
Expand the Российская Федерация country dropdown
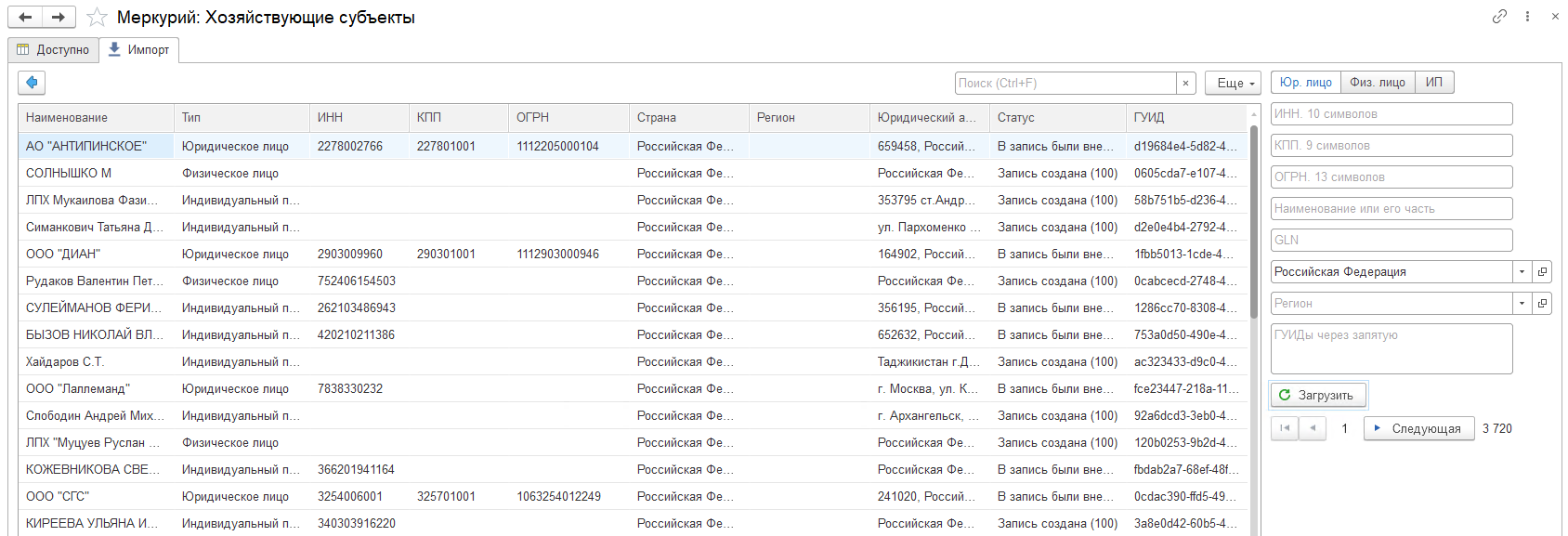coord(1522,272)
